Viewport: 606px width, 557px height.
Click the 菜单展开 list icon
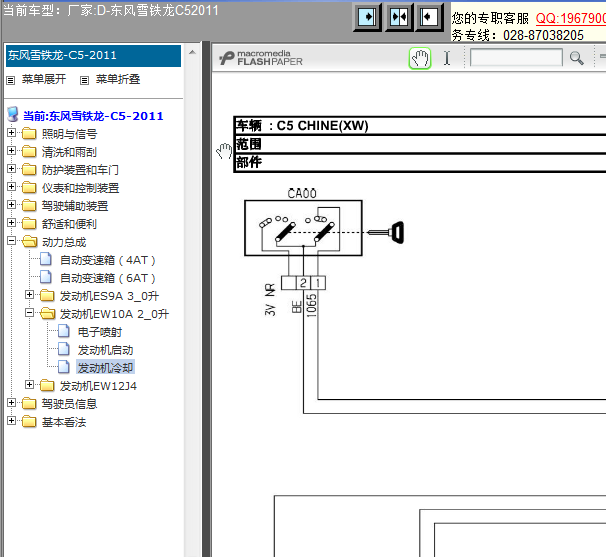pyautogui.click(x=11, y=80)
